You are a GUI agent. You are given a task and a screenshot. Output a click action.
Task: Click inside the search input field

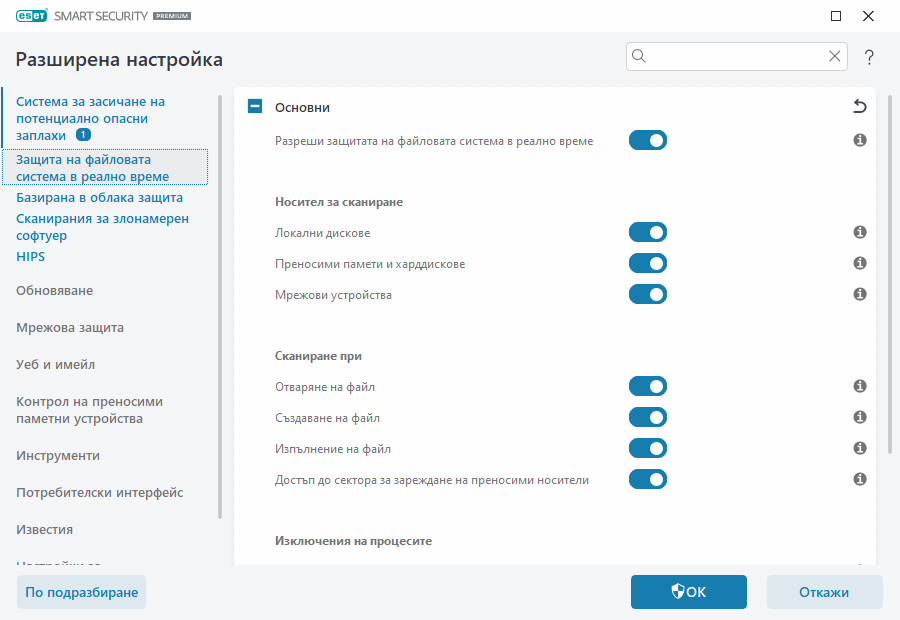tap(730, 56)
